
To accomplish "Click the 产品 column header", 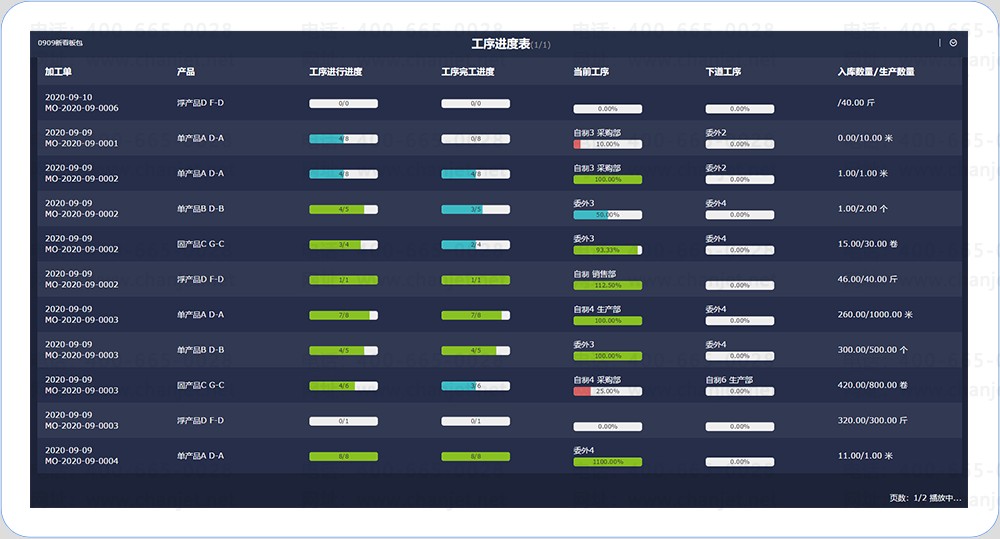I will point(186,71).
